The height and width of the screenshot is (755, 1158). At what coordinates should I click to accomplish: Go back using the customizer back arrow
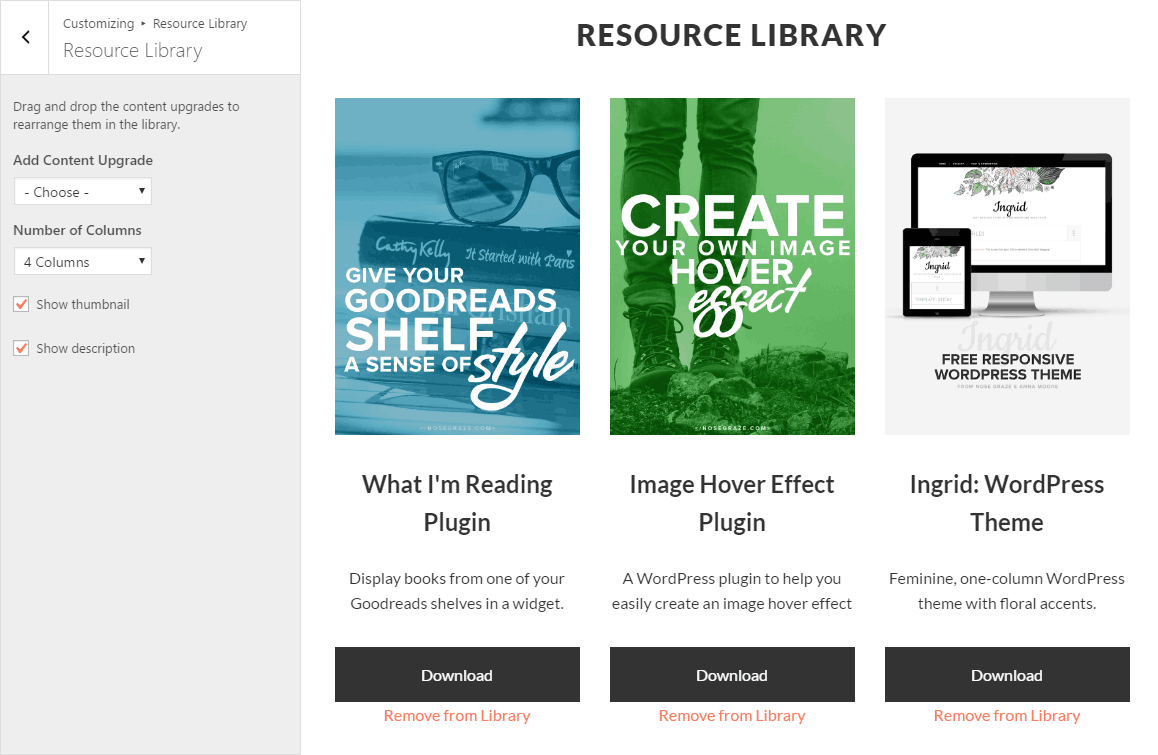tap(25, 37)
